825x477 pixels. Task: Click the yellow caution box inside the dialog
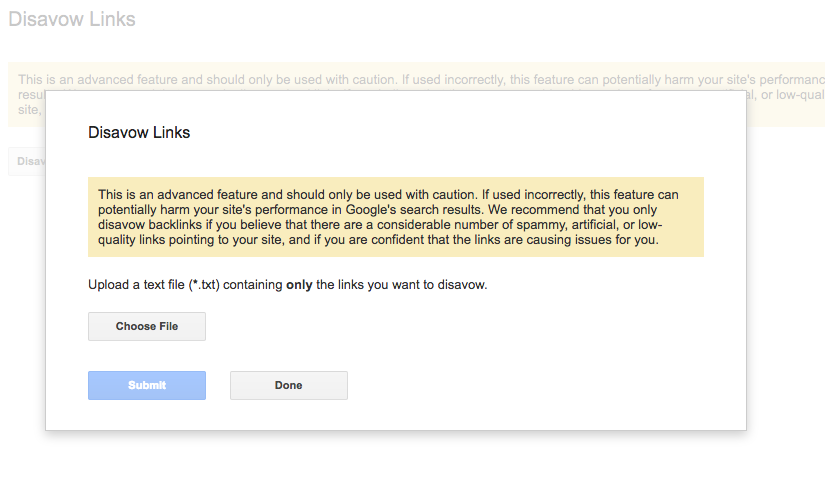click(396, 217)
